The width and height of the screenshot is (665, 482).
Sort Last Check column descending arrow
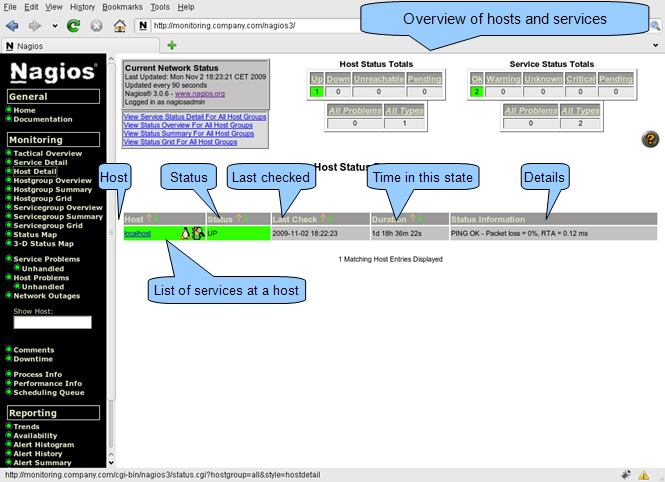coord(330,218)
